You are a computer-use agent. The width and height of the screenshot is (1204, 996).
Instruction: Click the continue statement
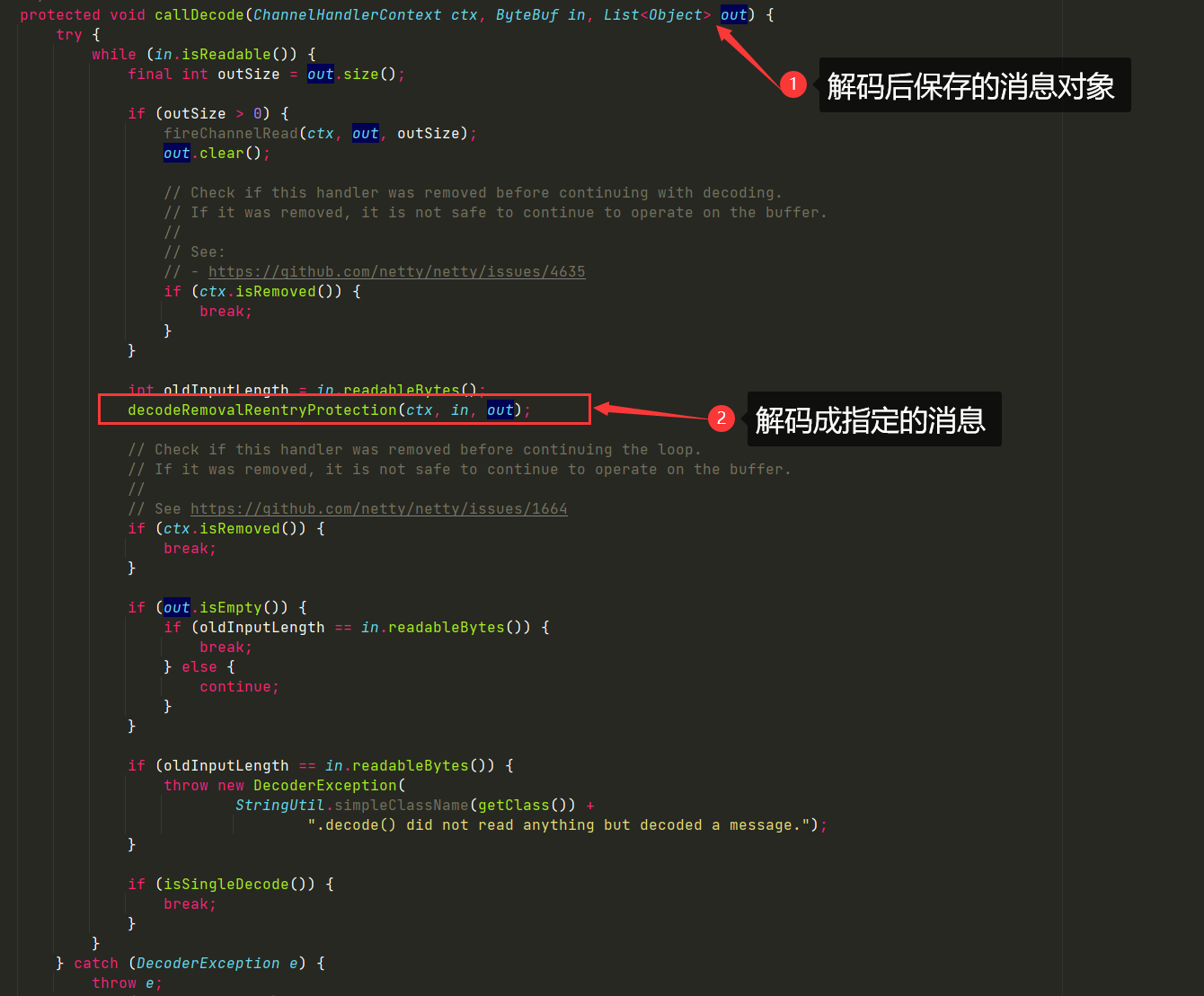point(239,686)
